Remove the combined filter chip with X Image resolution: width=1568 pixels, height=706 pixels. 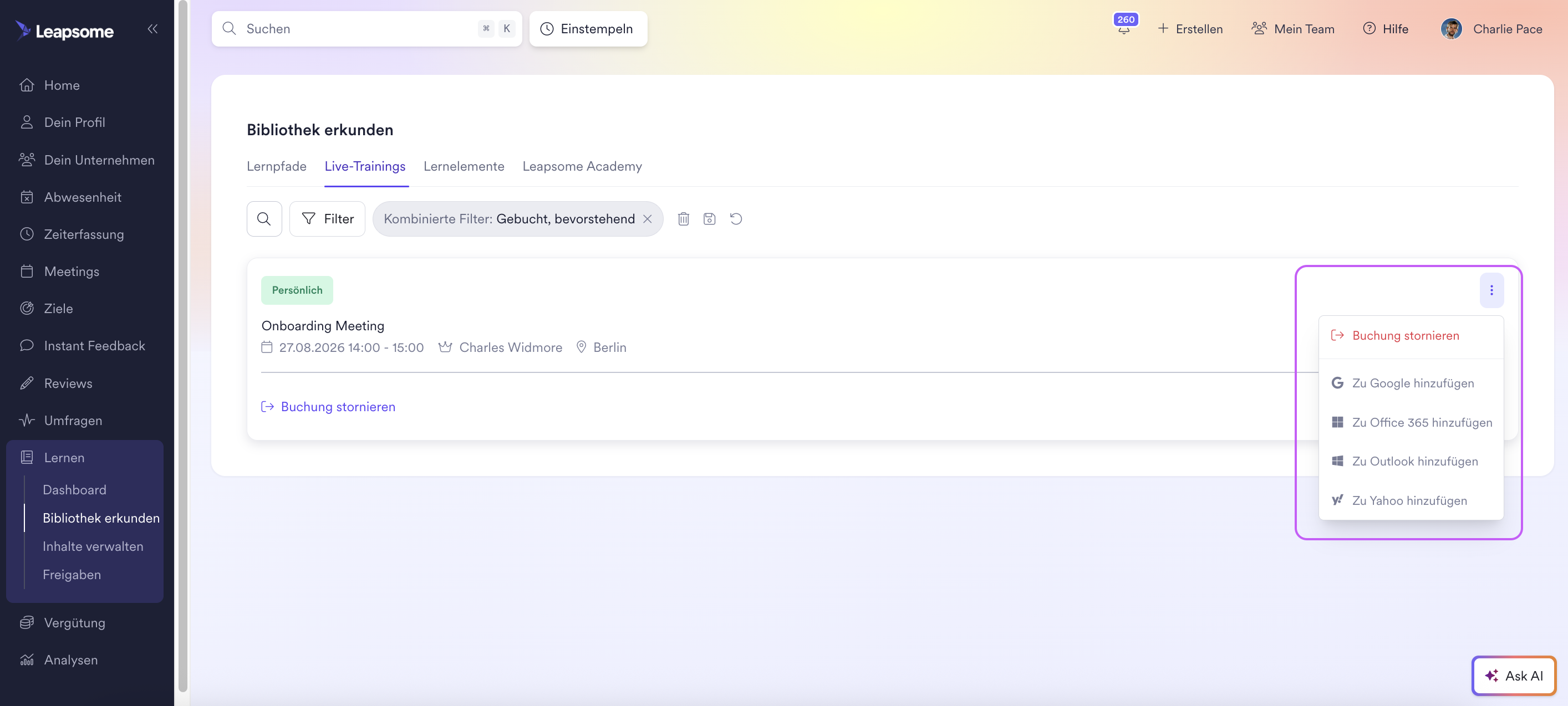[648, 219]
